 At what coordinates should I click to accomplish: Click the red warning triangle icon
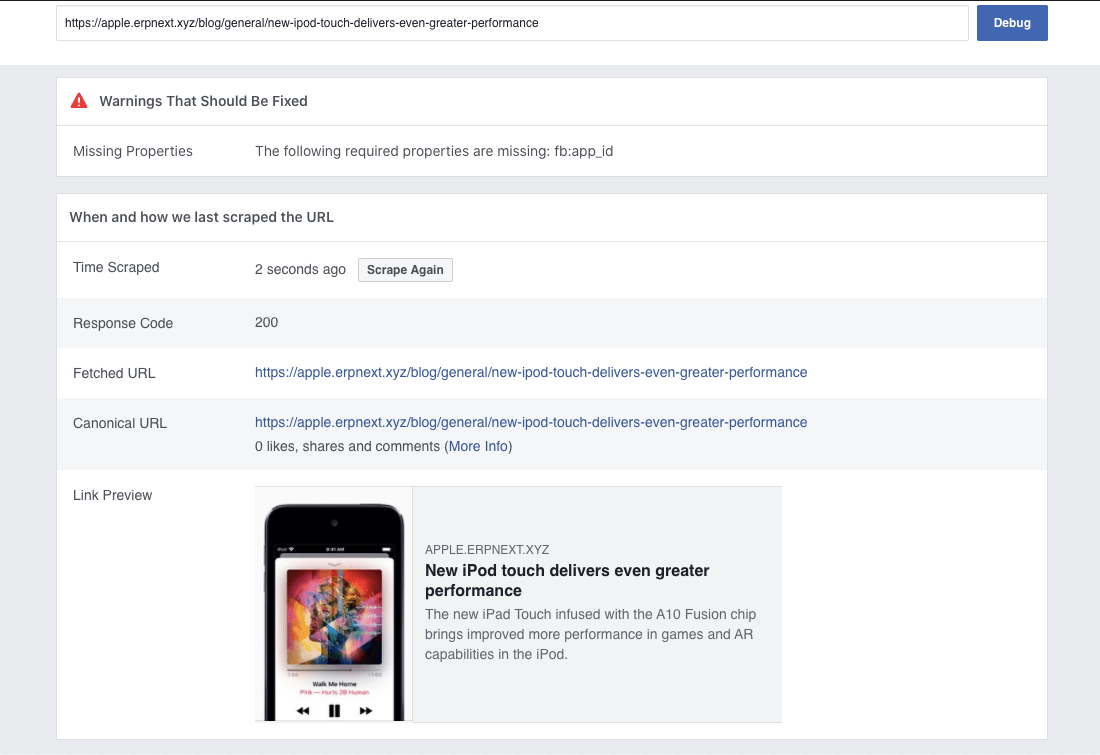78,100
